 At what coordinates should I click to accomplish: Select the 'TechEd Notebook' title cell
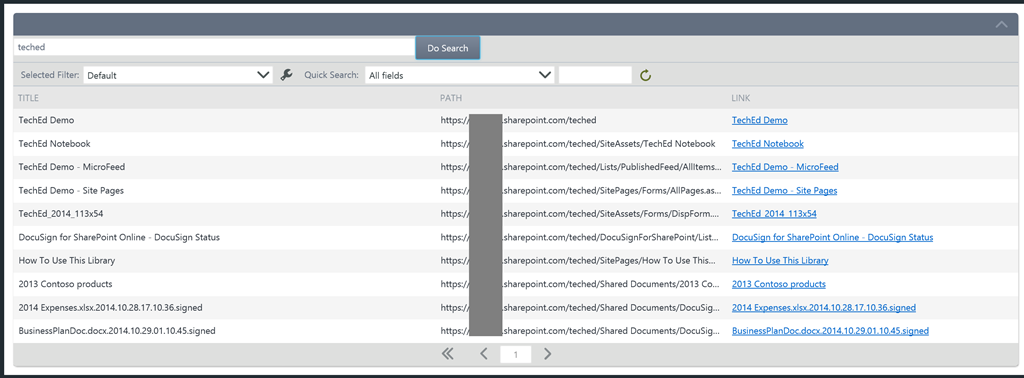tap(54, 144)
